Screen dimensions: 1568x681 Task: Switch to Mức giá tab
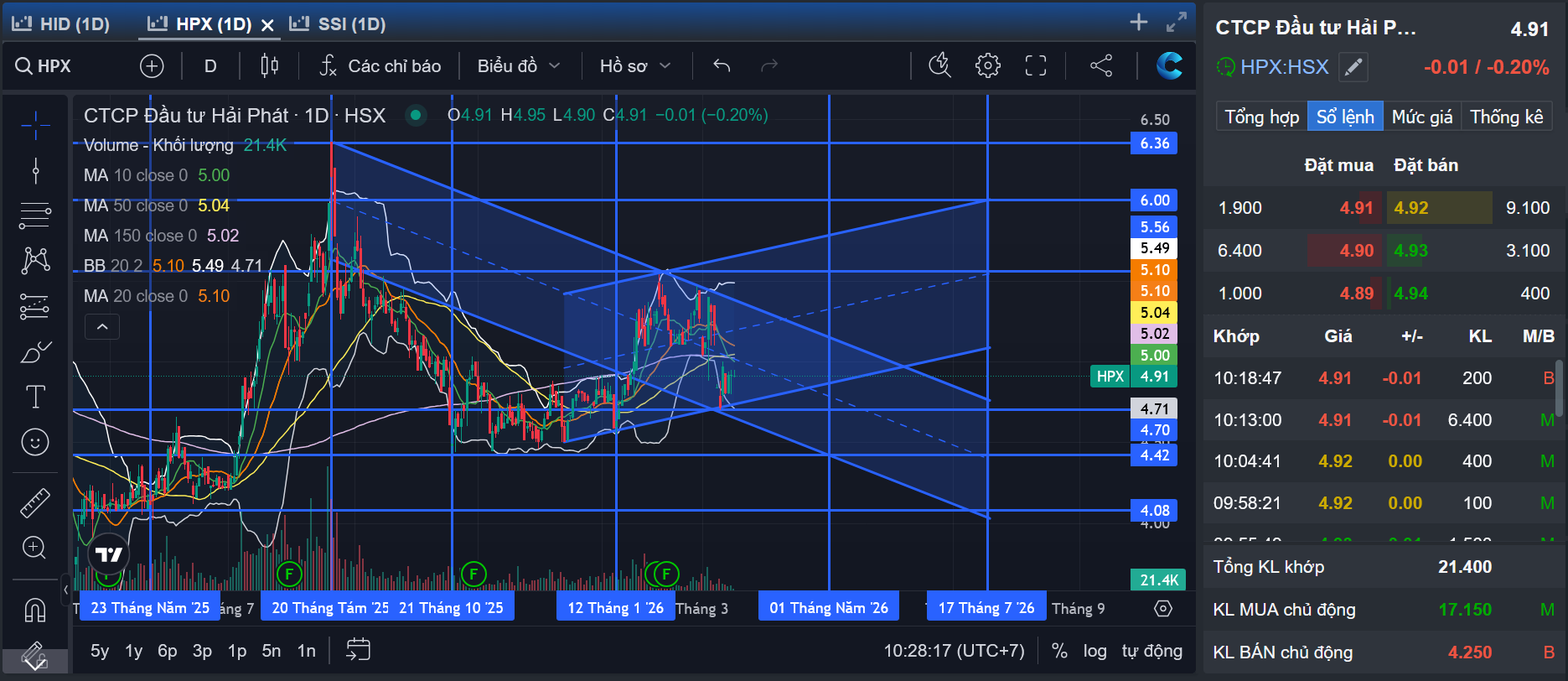tap(1422, 117)
